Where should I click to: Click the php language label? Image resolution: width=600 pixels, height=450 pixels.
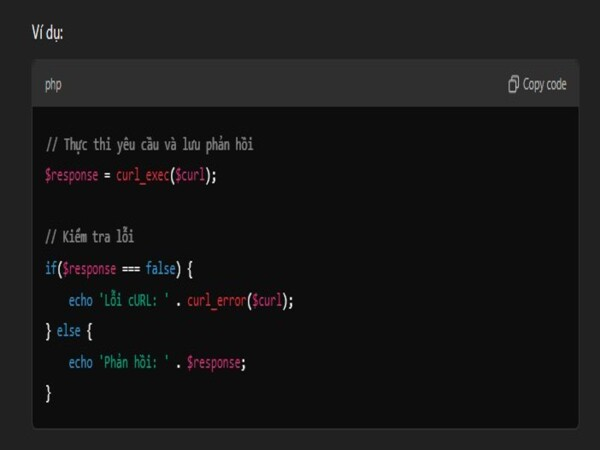tap(53, 84)
